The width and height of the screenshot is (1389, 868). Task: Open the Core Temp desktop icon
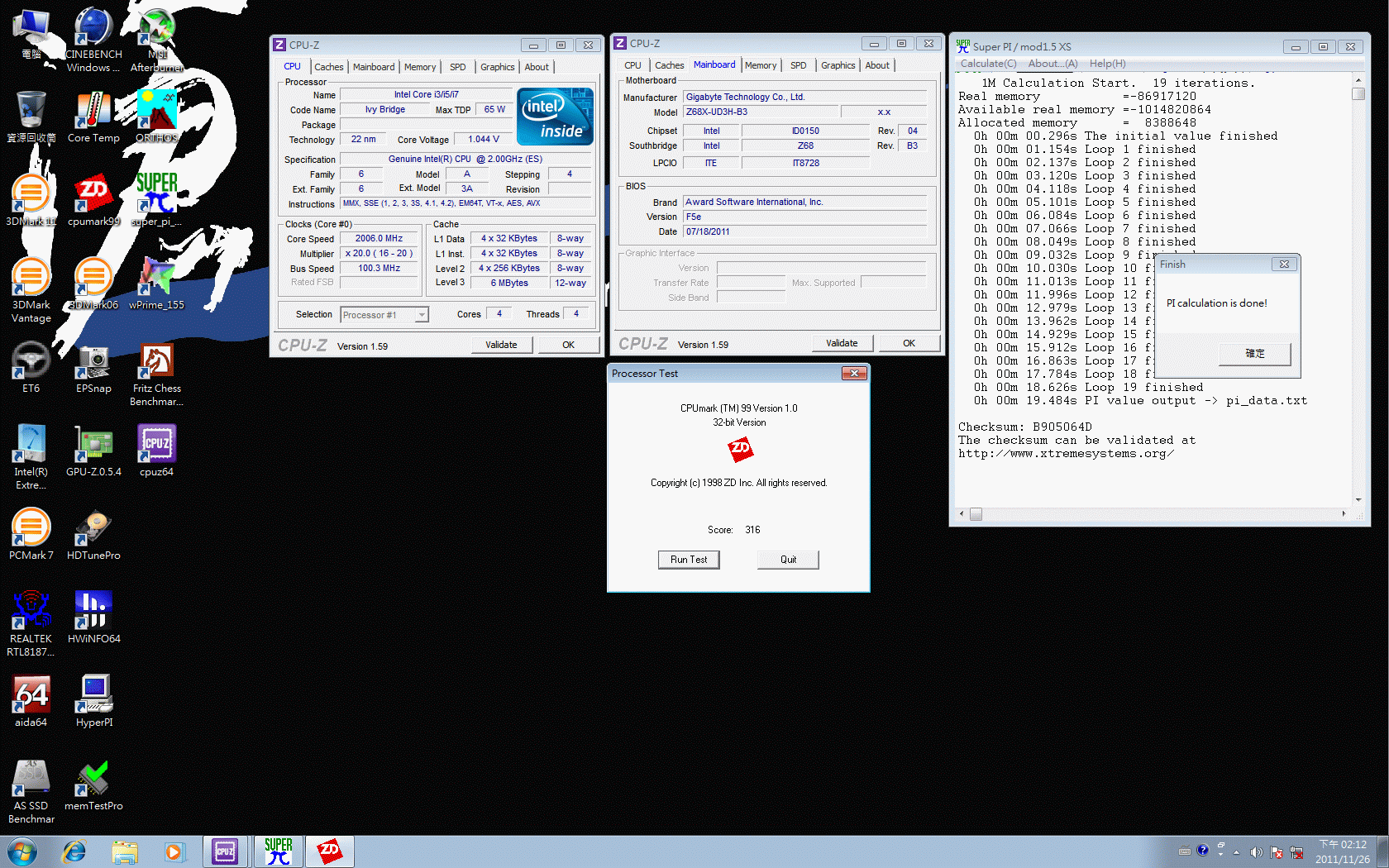point(93,117)
